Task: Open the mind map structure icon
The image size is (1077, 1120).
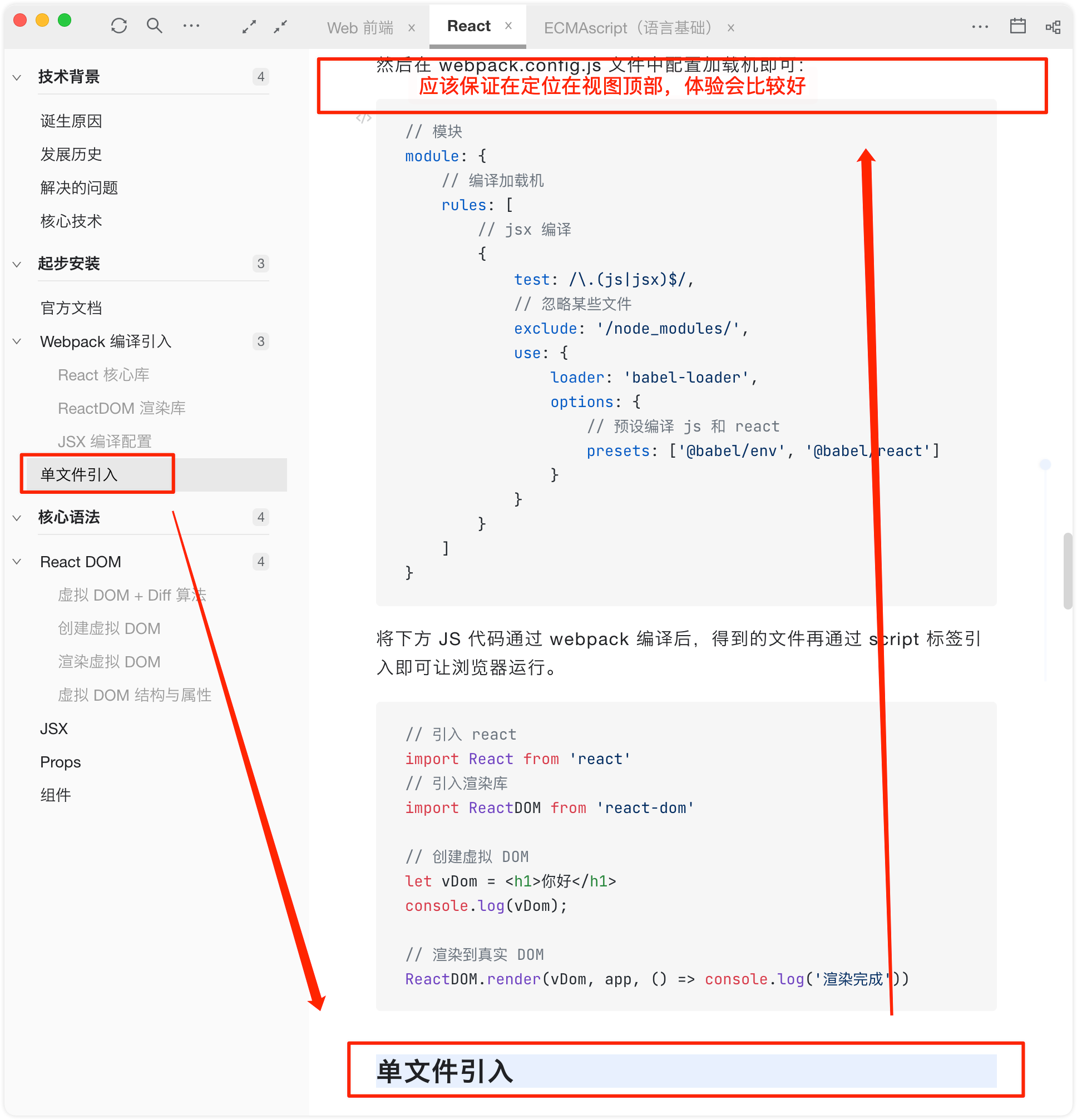Action: click(1053, 27)
